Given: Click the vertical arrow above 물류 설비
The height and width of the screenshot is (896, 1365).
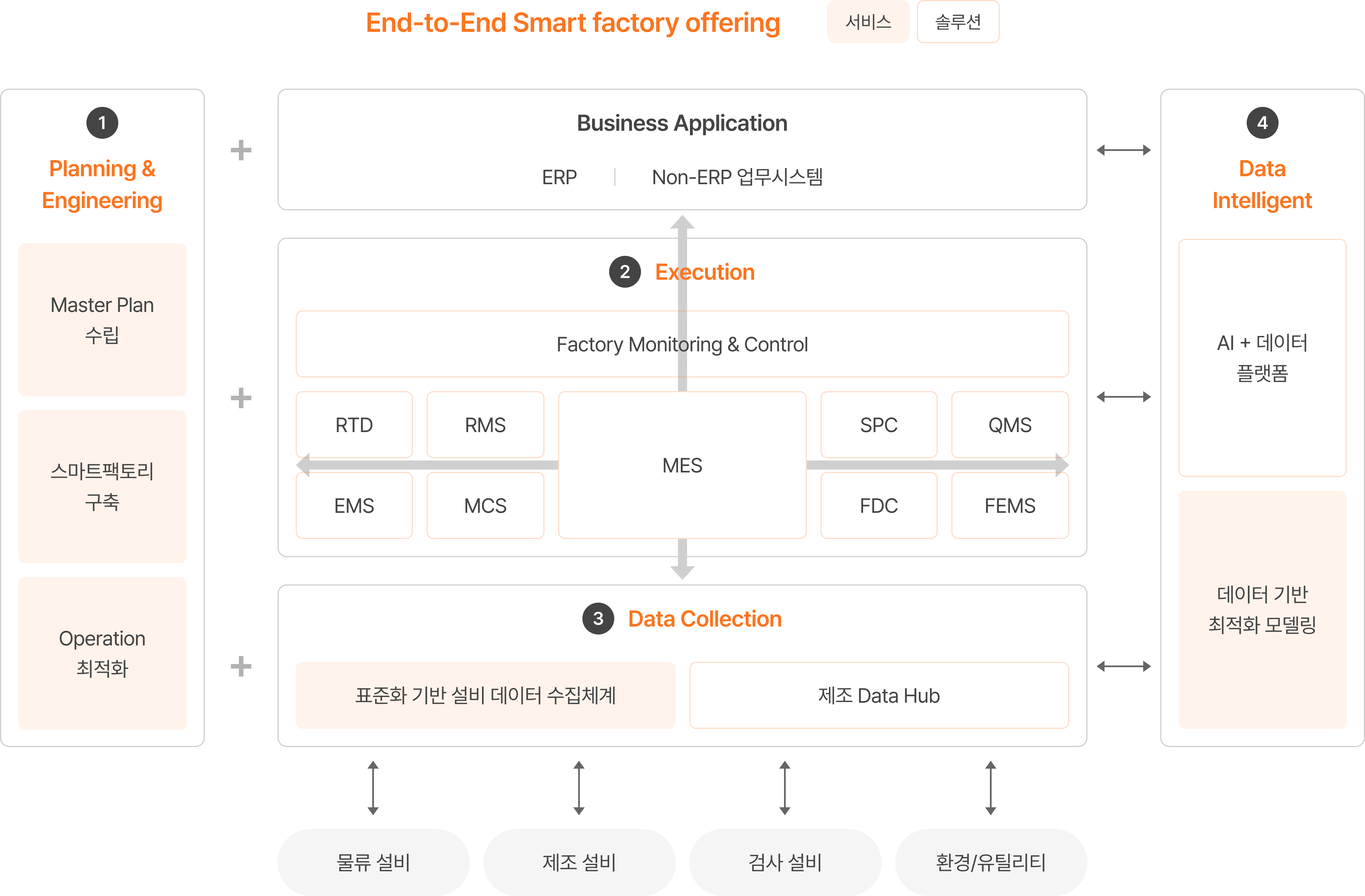Looking at the screenshot, I should (x=373, y=788).
